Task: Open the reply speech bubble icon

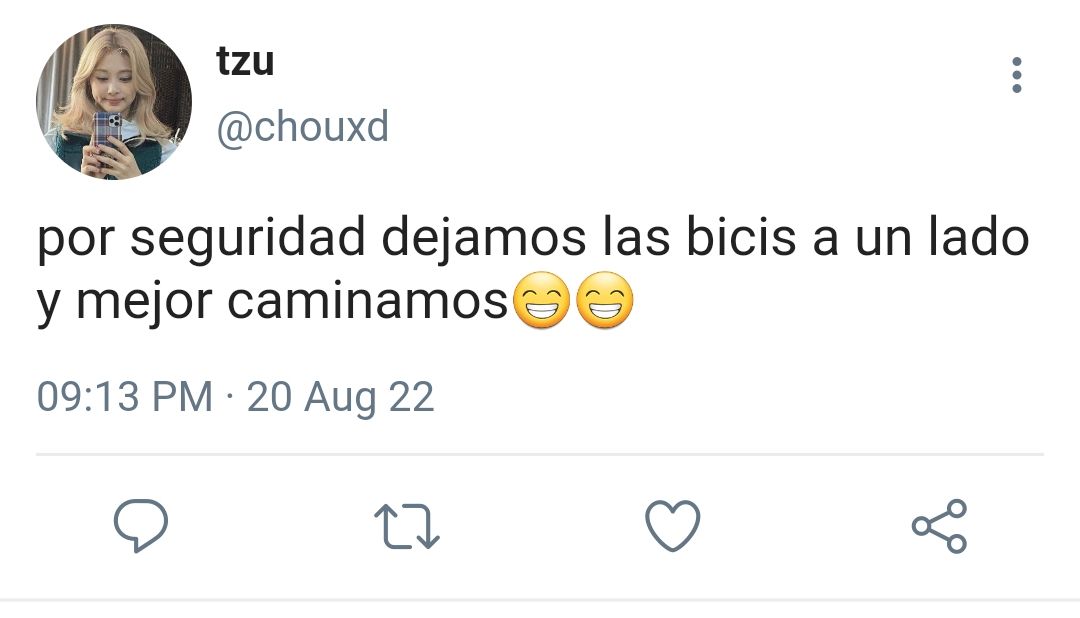Action: [x=141, y=525]
